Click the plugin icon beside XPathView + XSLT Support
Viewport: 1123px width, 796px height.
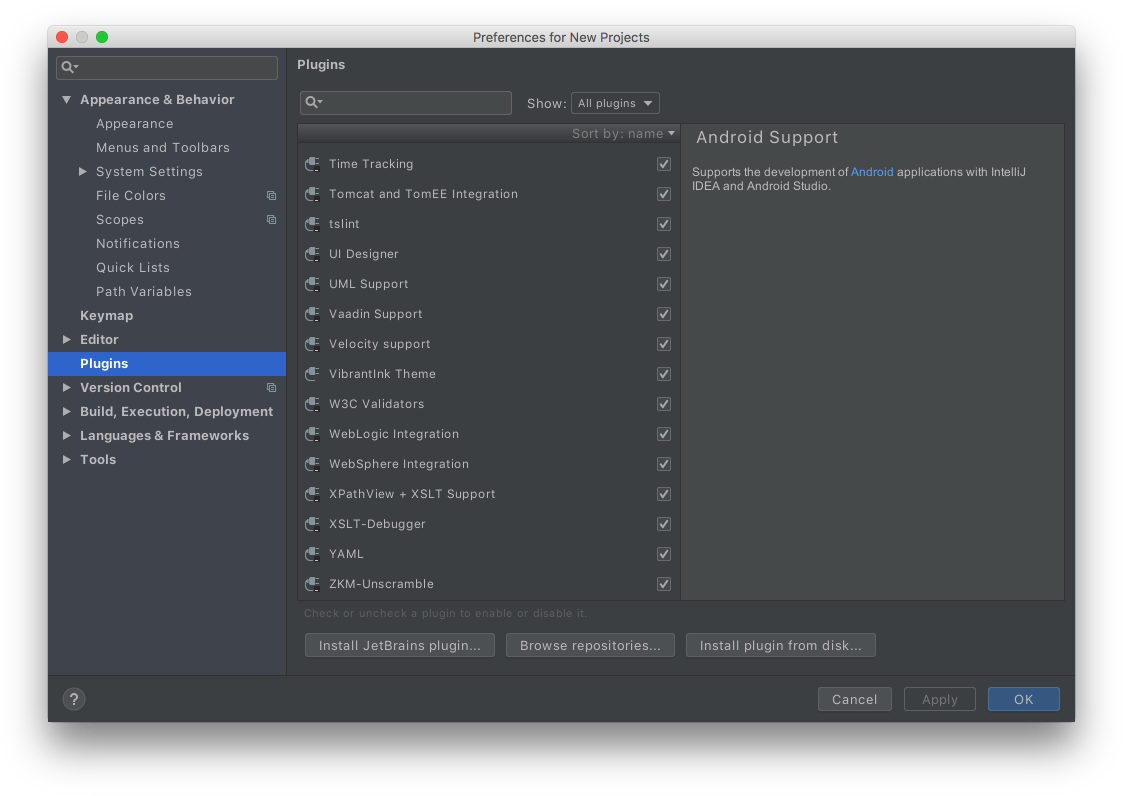click(x=312, y=494)
